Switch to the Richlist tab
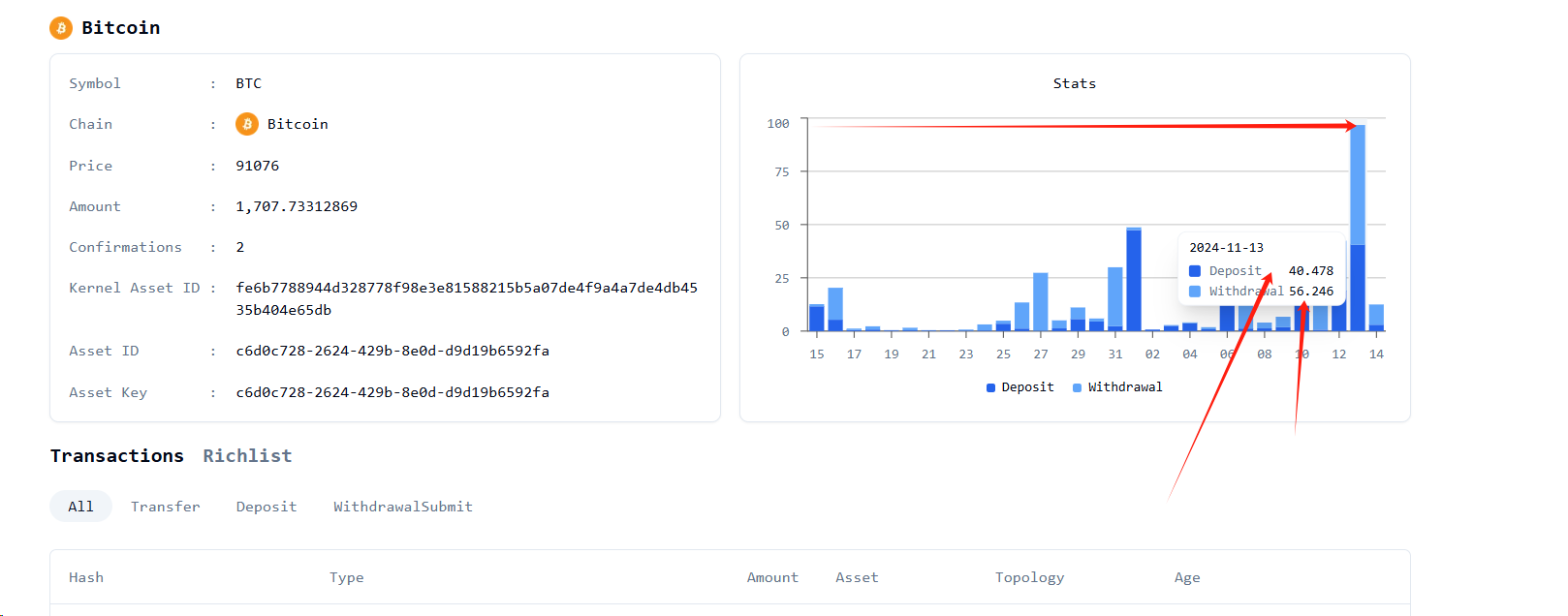 pyautogui.click(x=247, y=456)
